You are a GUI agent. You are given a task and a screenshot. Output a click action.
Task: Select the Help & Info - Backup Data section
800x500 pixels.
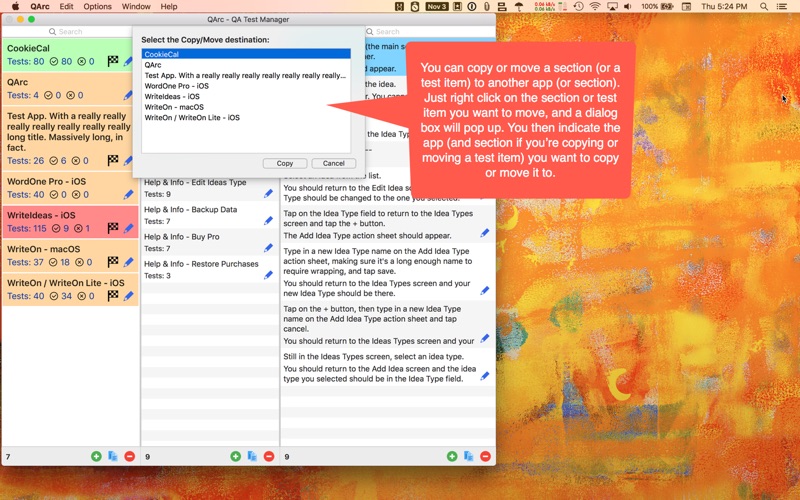[x=210, y=215]
